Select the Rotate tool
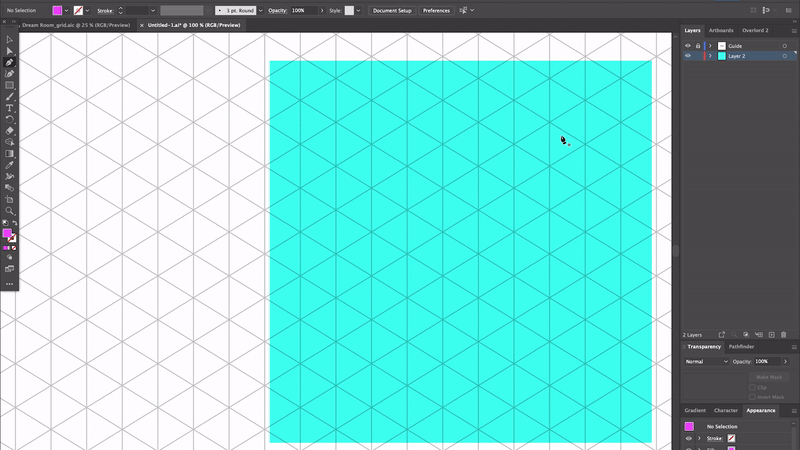 (9, 119)
